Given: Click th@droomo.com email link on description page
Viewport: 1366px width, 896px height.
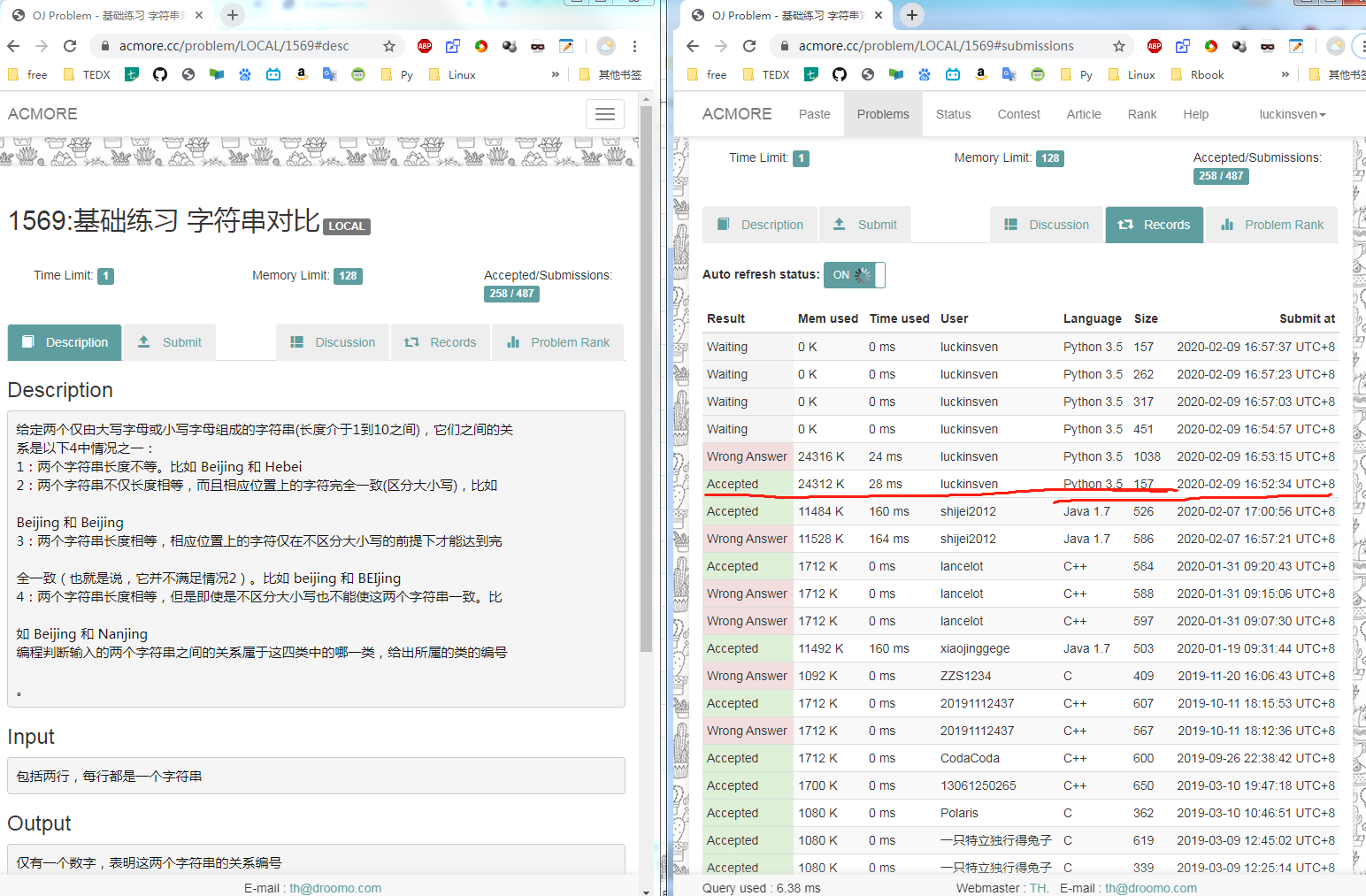Looking at the screenshot, I should click(335, 888).
